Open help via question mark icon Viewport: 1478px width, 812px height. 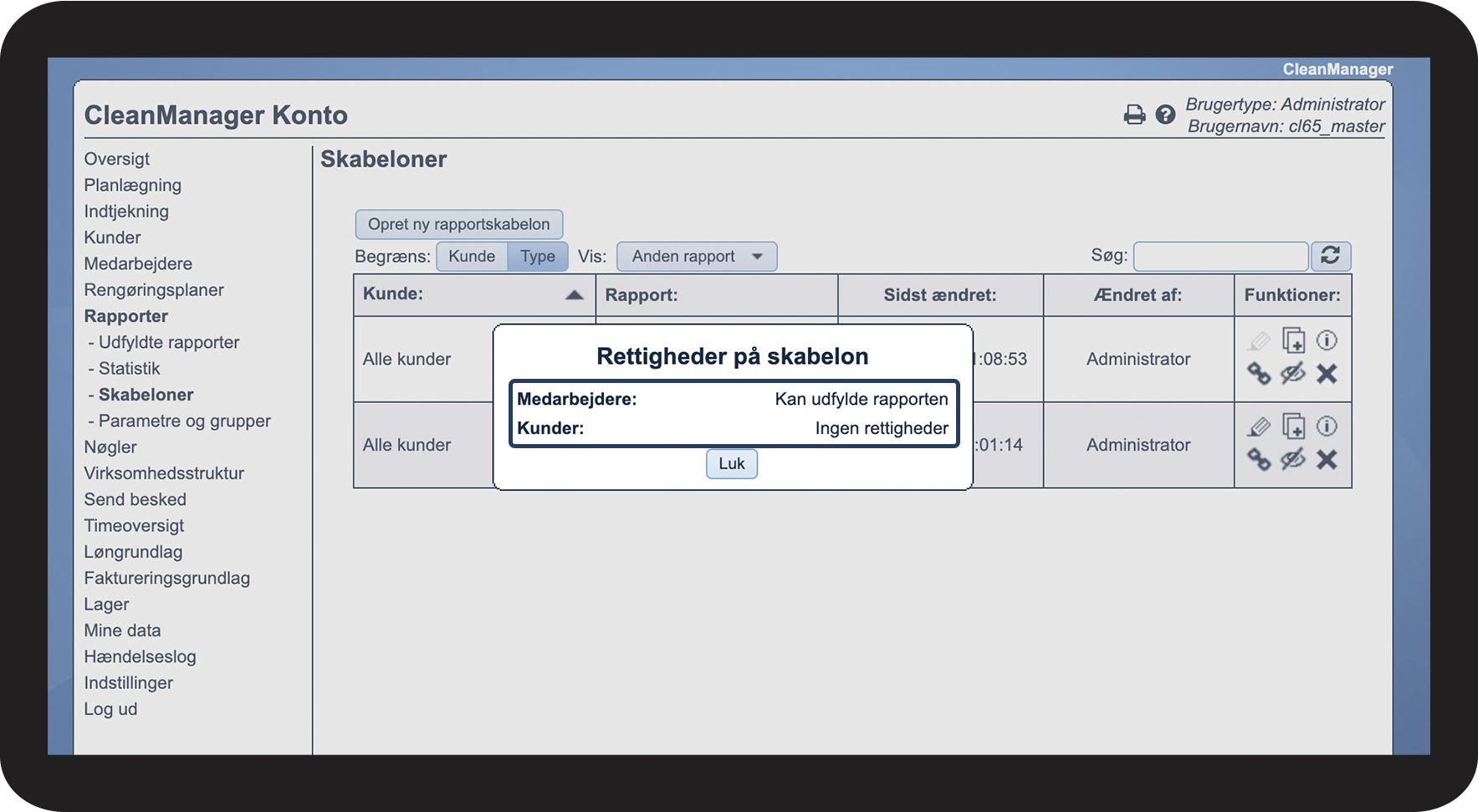coord(1165,115)
